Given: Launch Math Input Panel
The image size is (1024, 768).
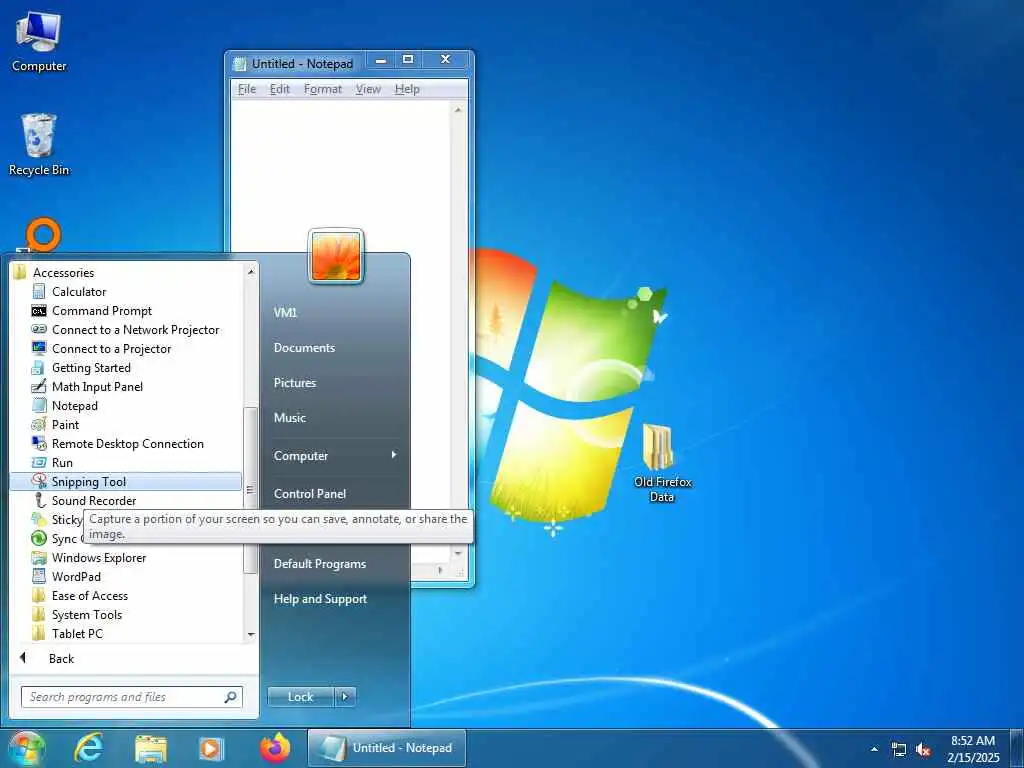Looking at the screenshot, I should pyautogui.click(x=97, y=387).
